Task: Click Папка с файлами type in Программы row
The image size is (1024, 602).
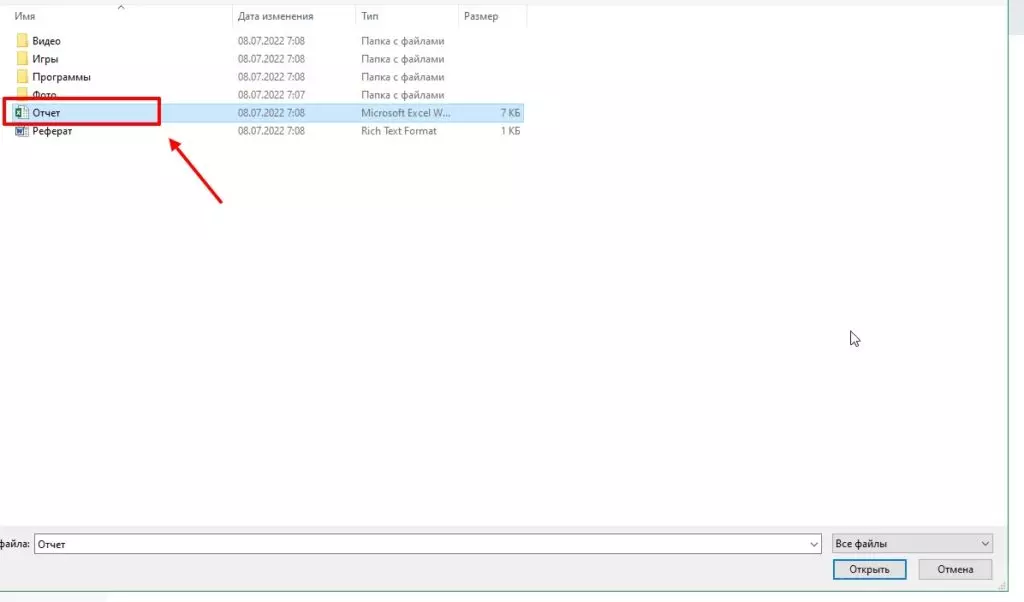Action: pyautogui.click(x=402, y=76)
